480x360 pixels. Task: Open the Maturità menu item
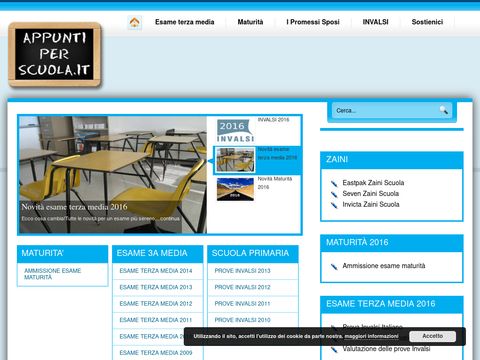tap(250, 22)
